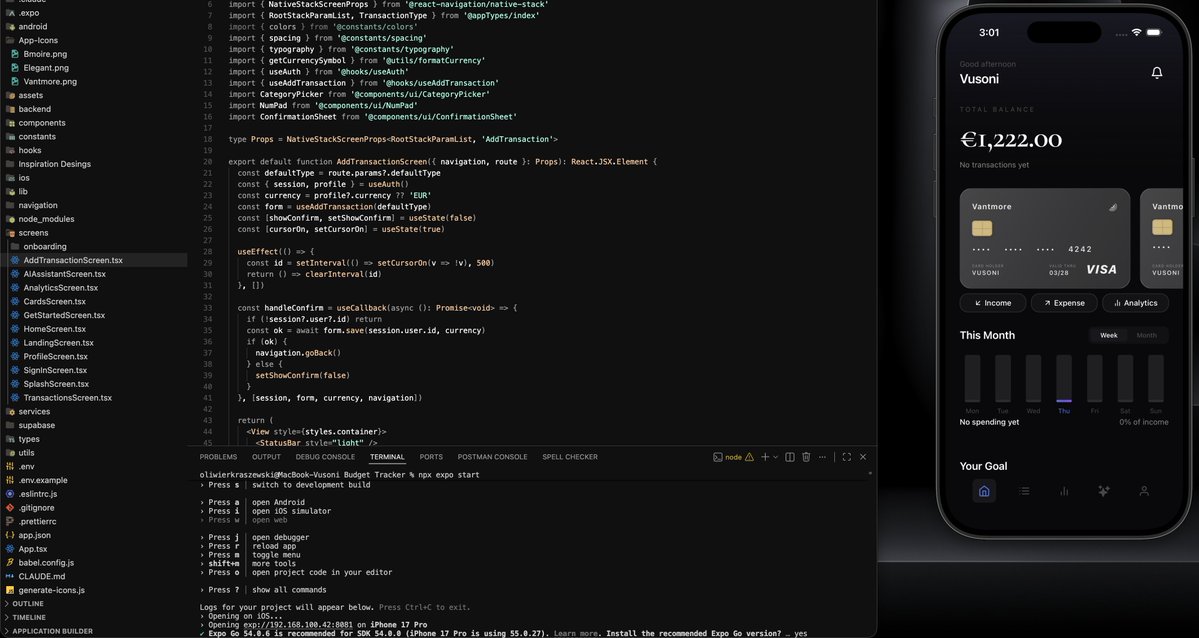Switch to the Problems tab

tap(218, 457)
